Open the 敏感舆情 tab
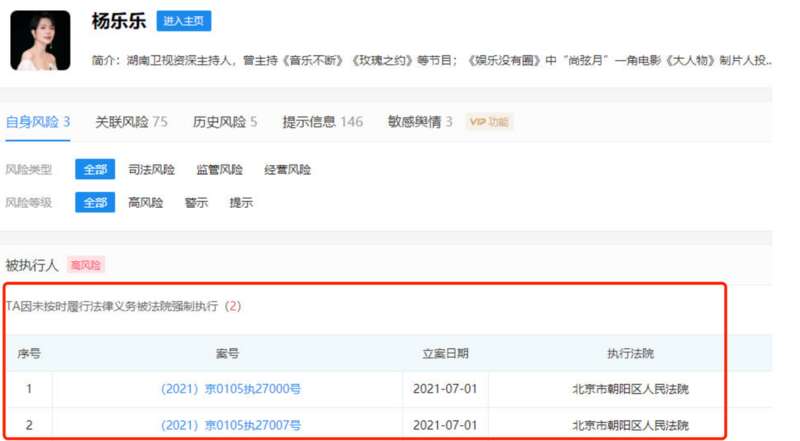 (x=420, y=122)
